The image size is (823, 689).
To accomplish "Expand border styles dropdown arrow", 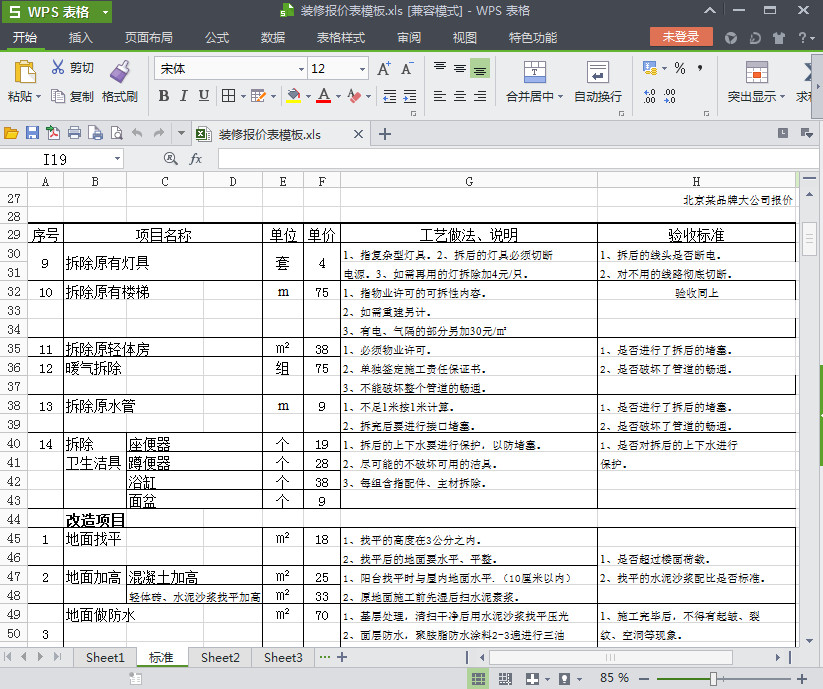I will (243, 96).
